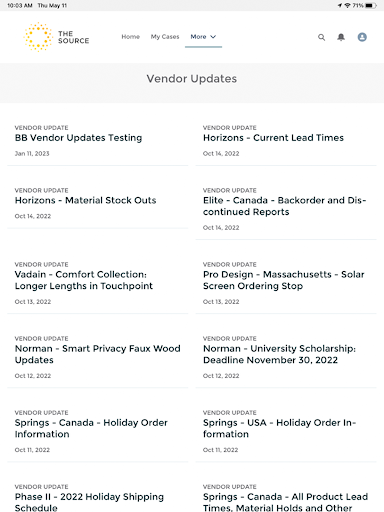The width and height of the screenshot is (384, 512).
Task: Open Pro Design Massachusetts Solar Screen update
Action: tap(284, 280)
